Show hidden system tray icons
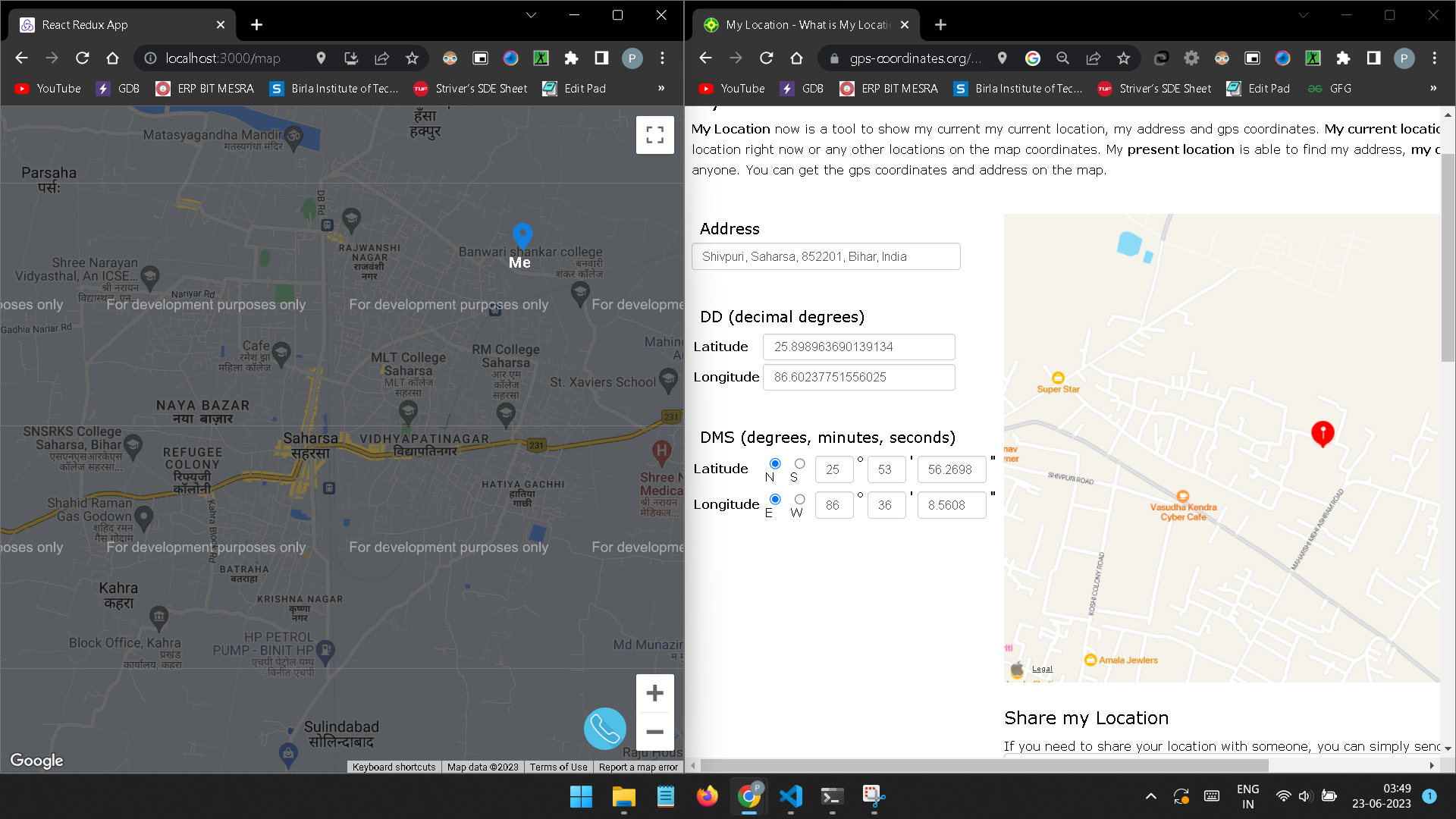Image resolution: width=1456 pixels, height=819 pixels. pyautogui.click(x=1150, y=796)
